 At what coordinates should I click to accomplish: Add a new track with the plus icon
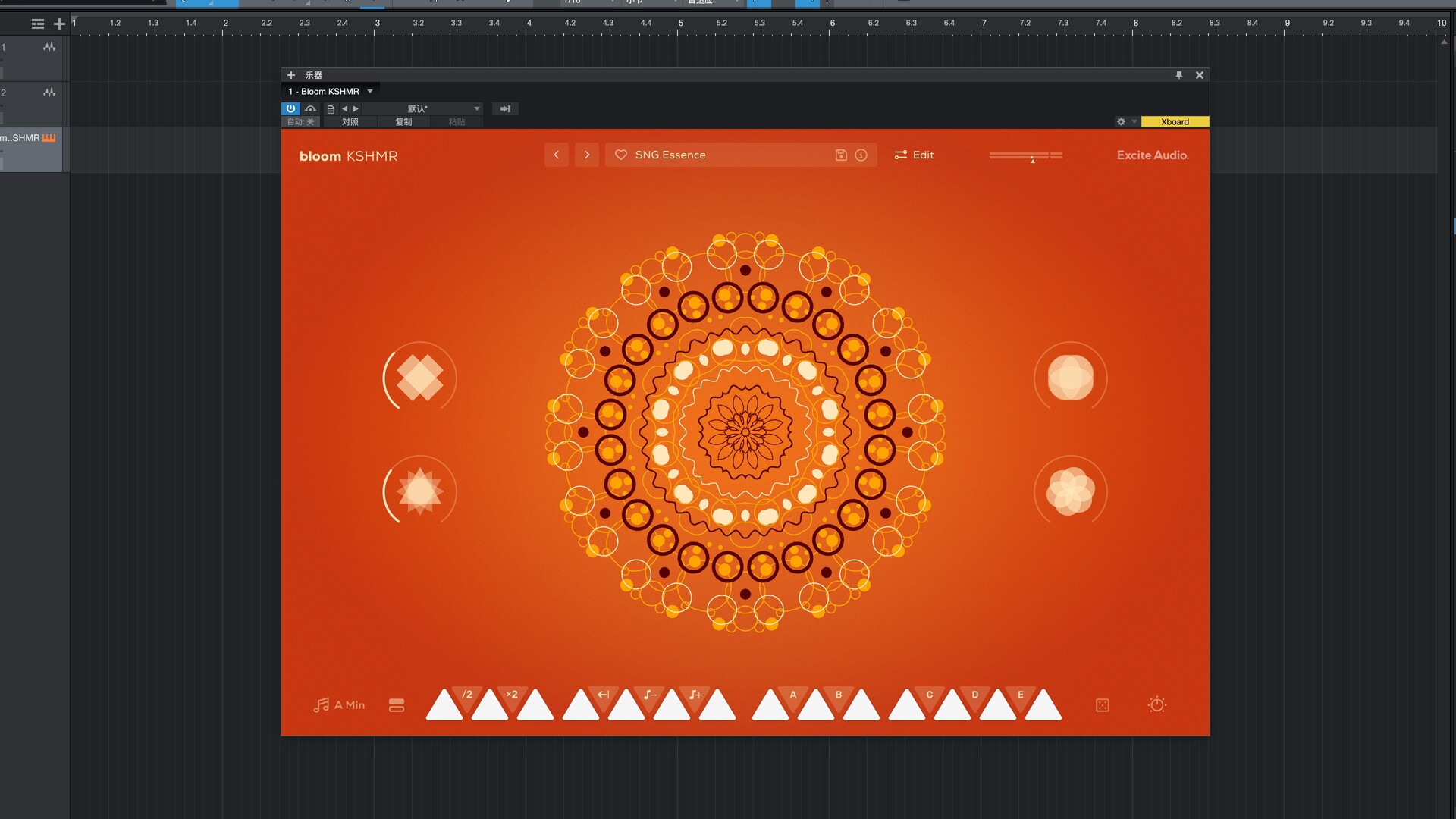coord(59,24)
